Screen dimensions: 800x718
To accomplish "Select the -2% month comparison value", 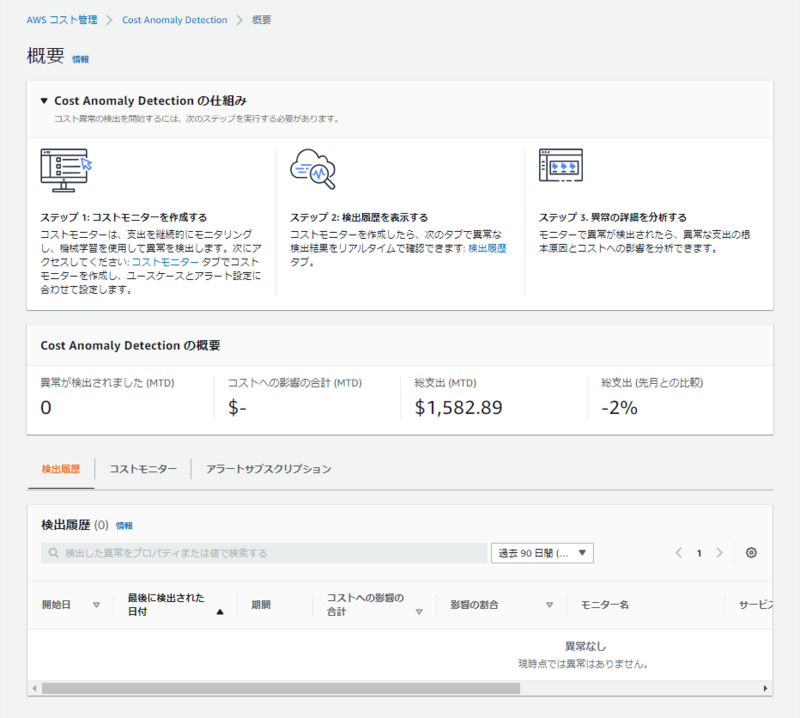I will [619, 407].
